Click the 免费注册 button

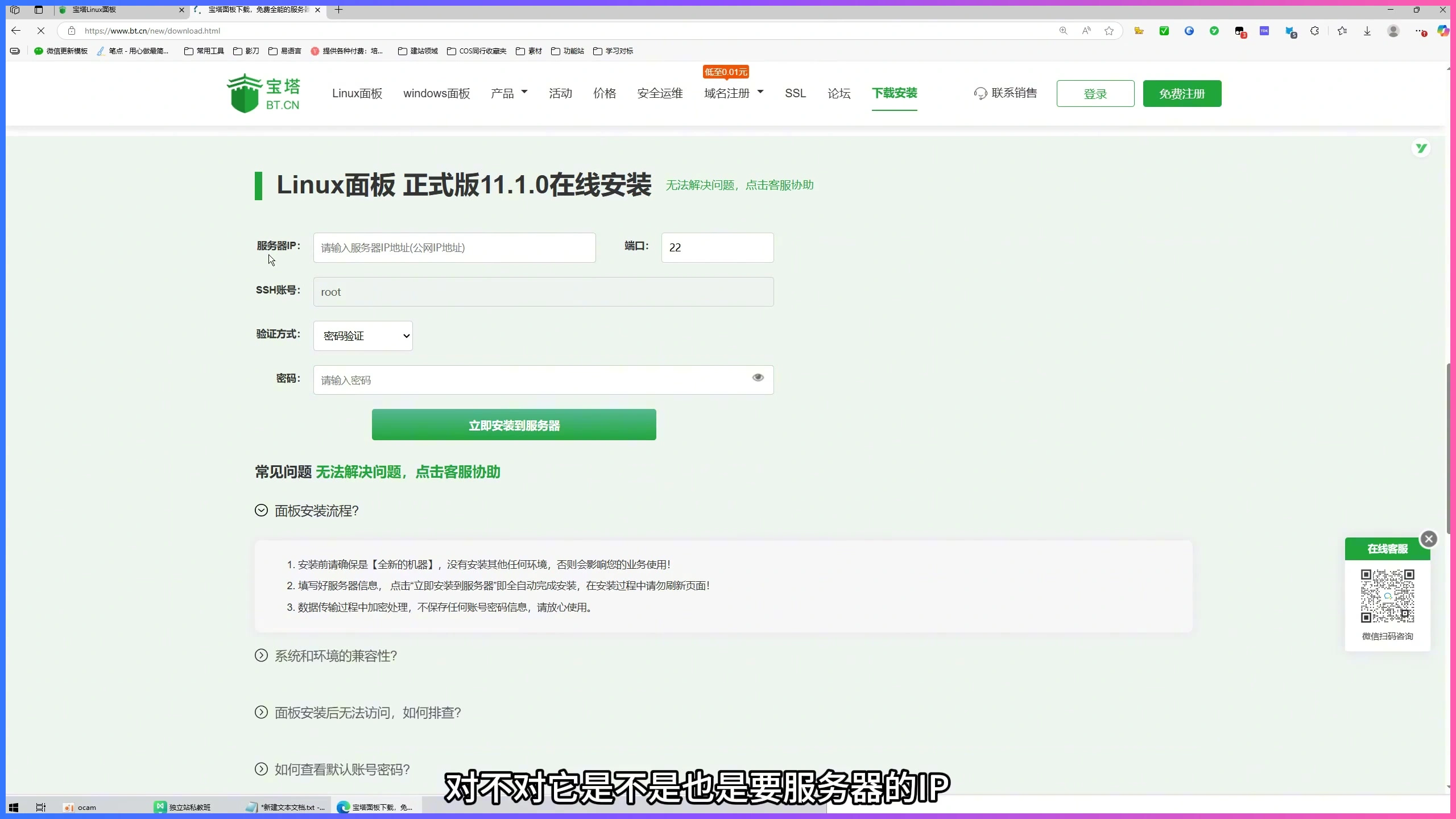(1182, 94)
